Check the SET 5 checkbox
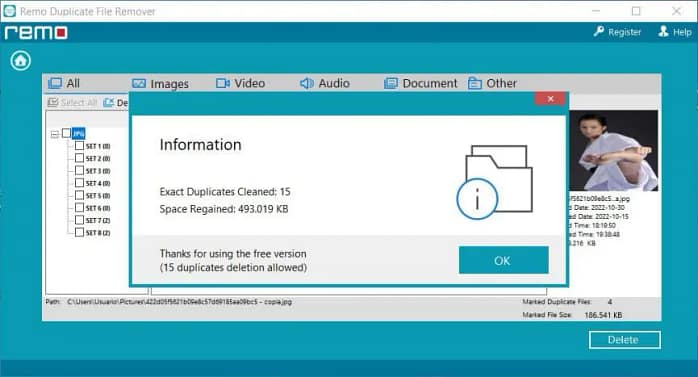The height and width of the screenshot is (377, 698). [79, 195]
